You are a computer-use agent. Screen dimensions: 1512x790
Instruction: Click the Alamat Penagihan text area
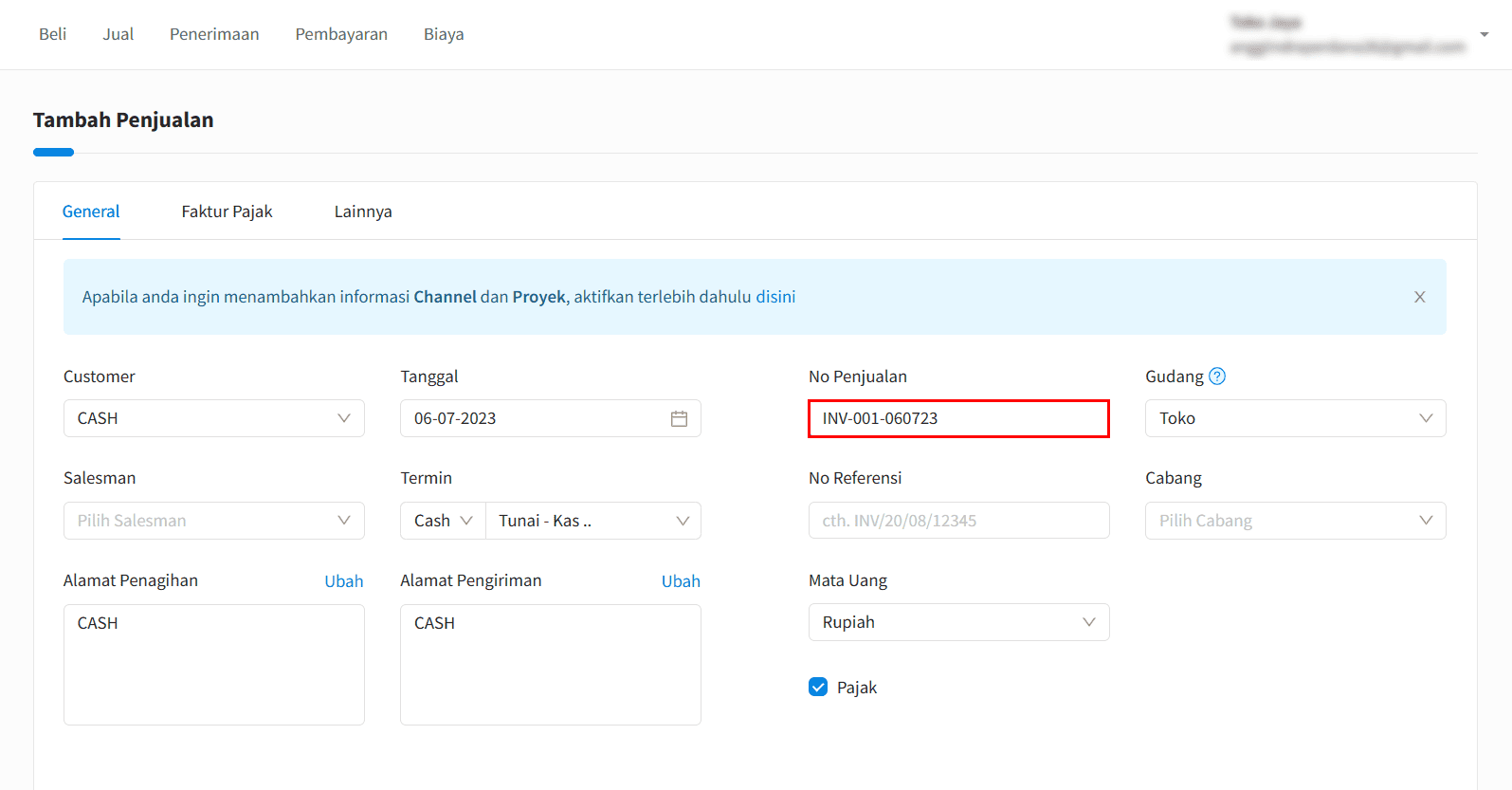[214, 665]
